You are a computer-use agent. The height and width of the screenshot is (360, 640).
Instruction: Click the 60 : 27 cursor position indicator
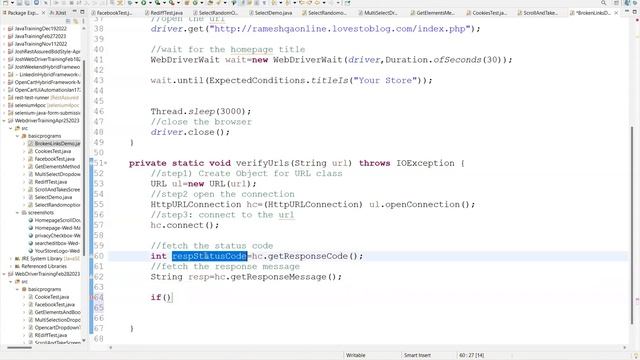pos(471,356)
